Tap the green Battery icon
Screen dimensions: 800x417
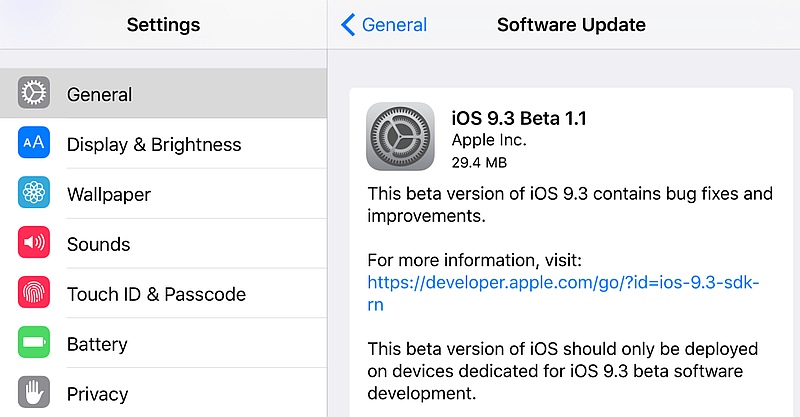[34, 342]
